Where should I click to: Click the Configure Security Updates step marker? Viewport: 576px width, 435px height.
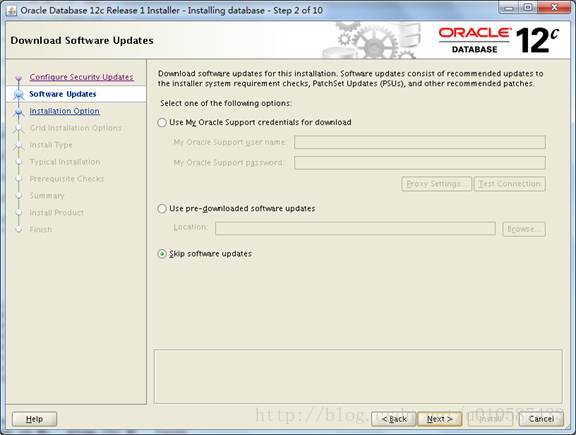(18, 78)
